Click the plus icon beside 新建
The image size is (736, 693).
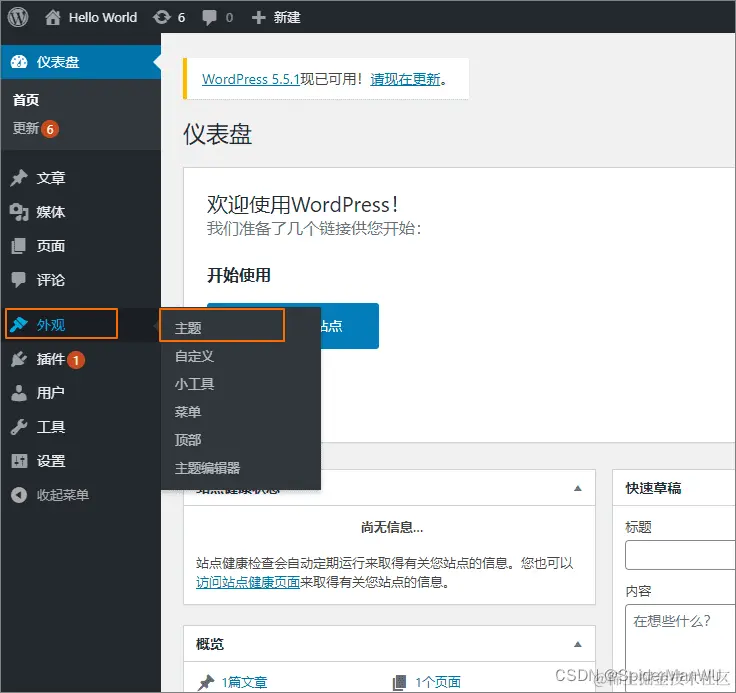tap(259, 18)
